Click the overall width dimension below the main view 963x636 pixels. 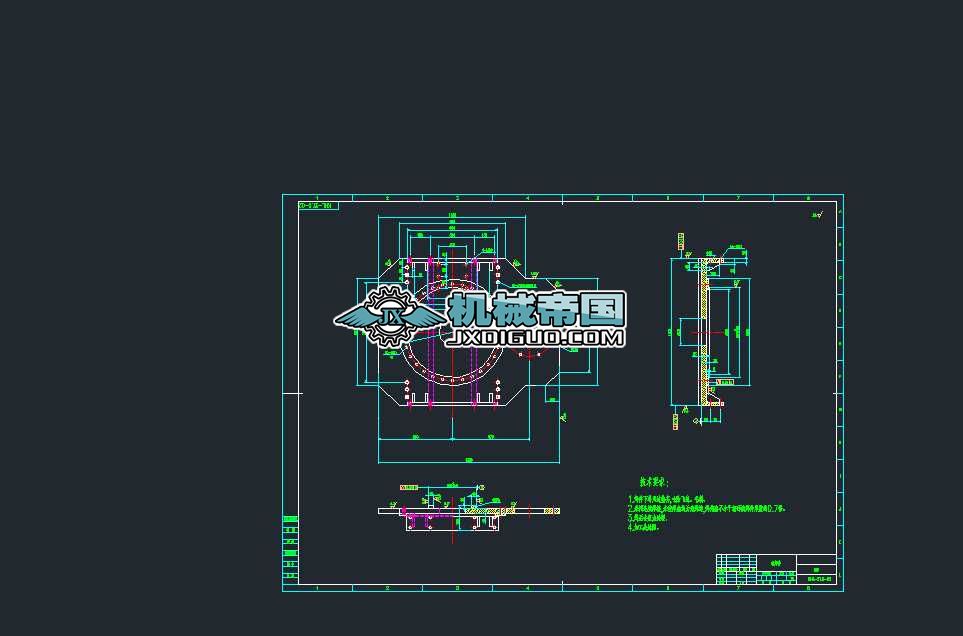(x=469, y=460)
